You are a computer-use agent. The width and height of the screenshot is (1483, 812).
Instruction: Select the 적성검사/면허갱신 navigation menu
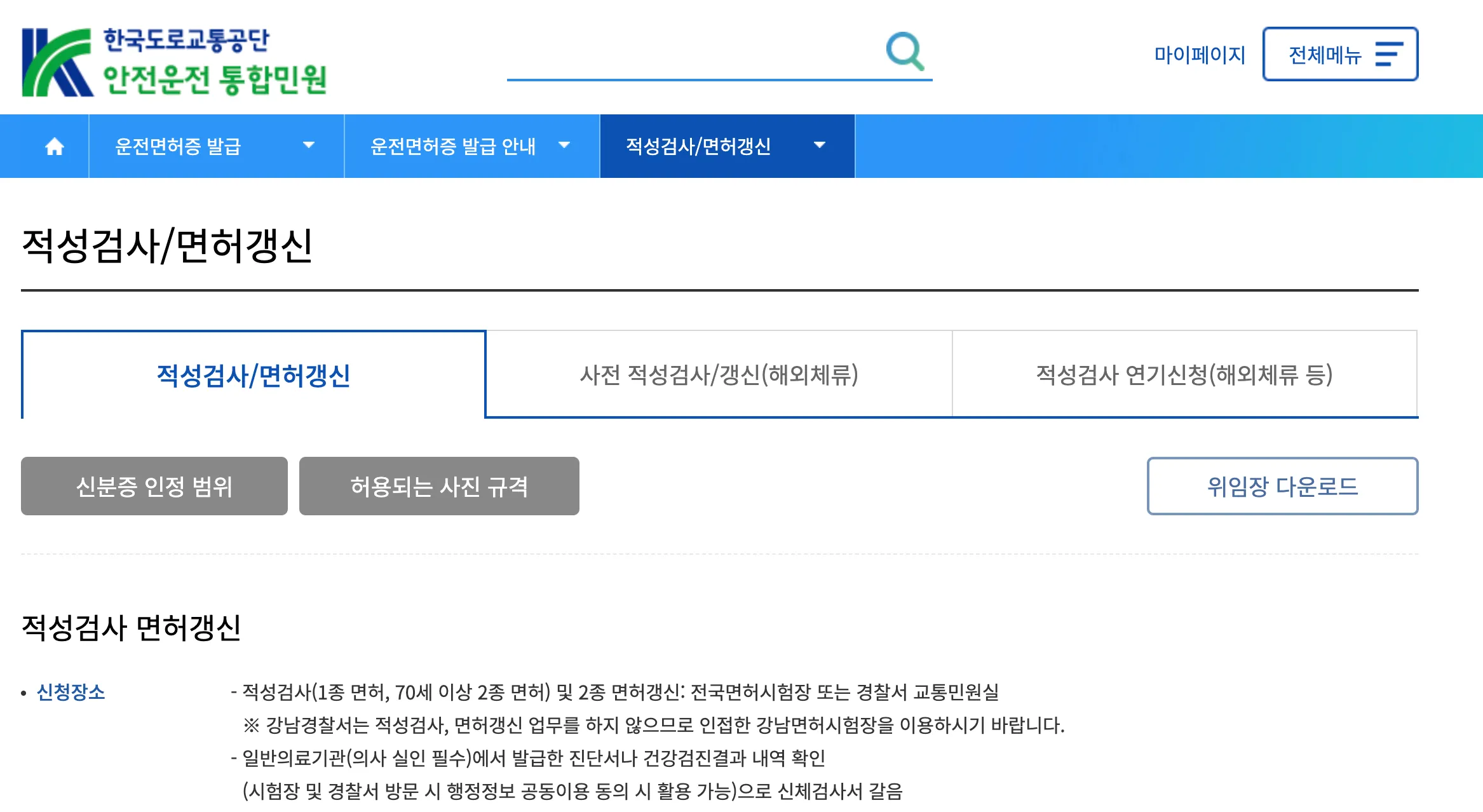tap(698, 147)
